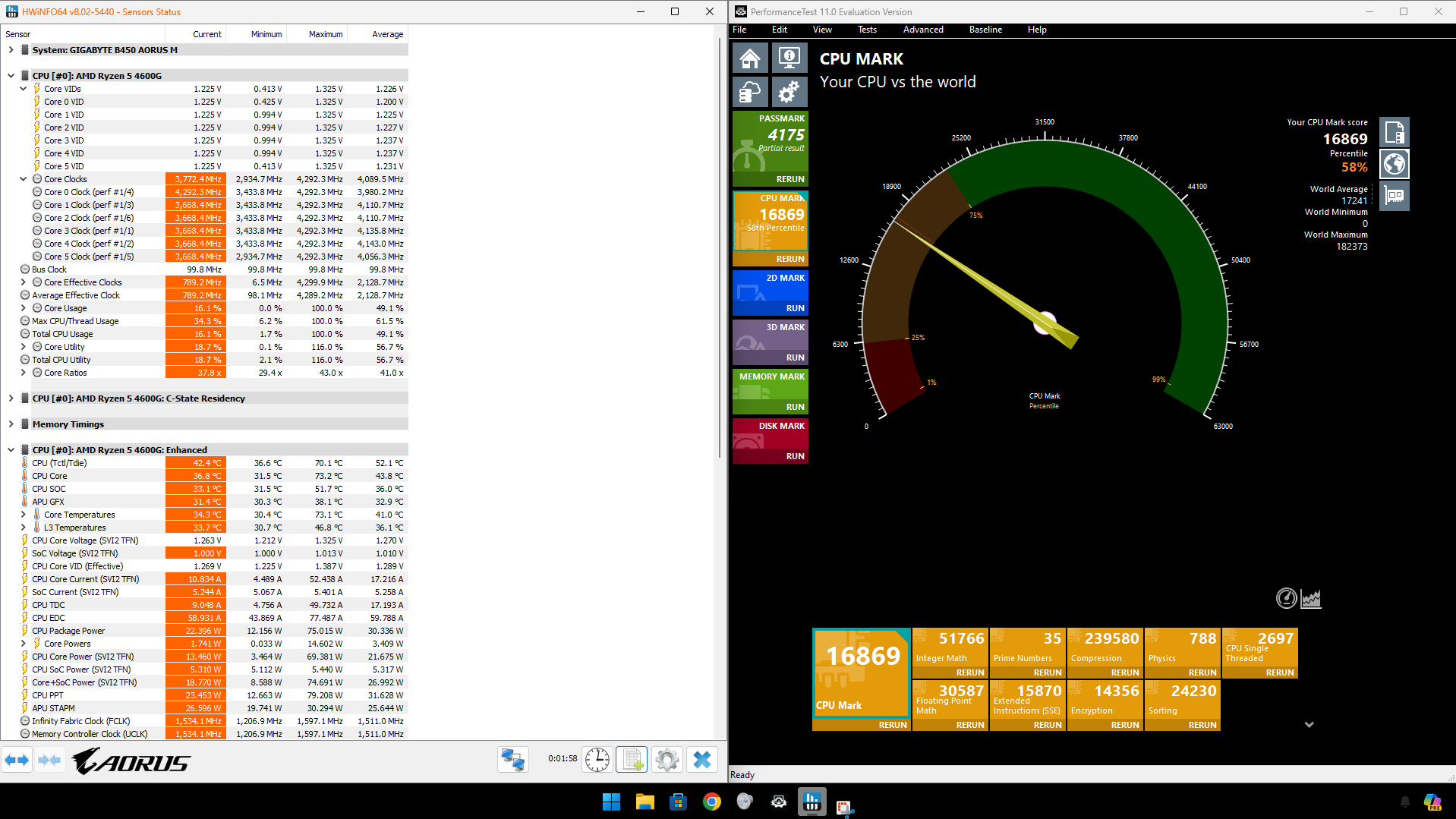
Task: Rerun the Sorting test
Action: (x=1202, y=726)
